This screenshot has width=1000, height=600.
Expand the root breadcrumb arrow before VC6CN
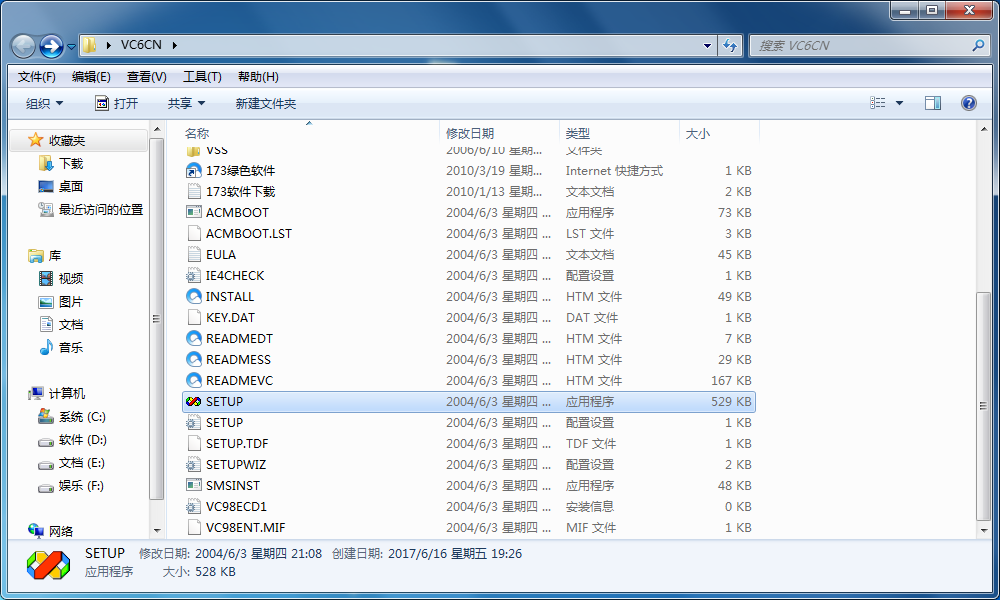pyautogui.click(x=108, y=45)
